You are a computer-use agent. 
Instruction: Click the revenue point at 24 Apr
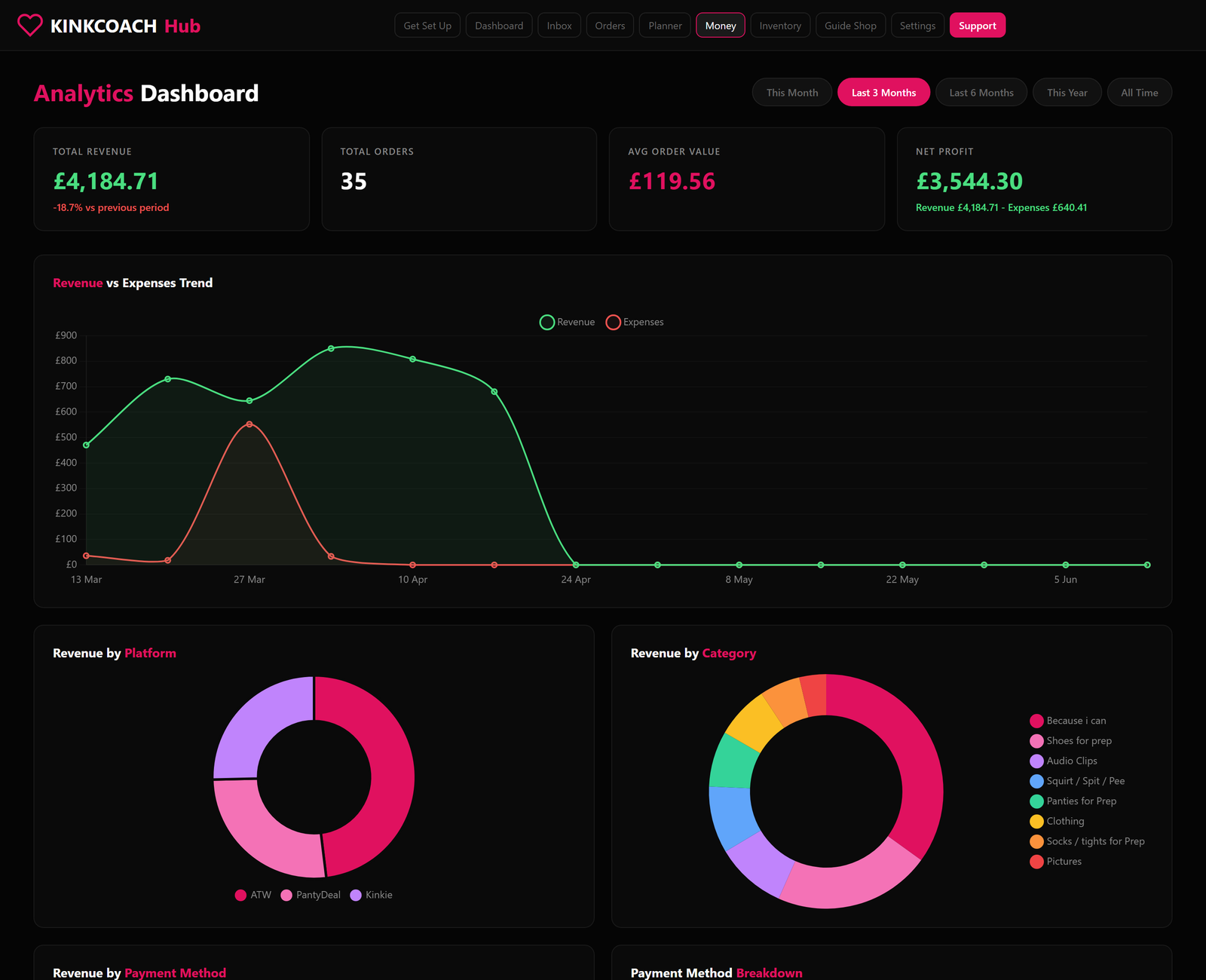(x=576, y=565)
